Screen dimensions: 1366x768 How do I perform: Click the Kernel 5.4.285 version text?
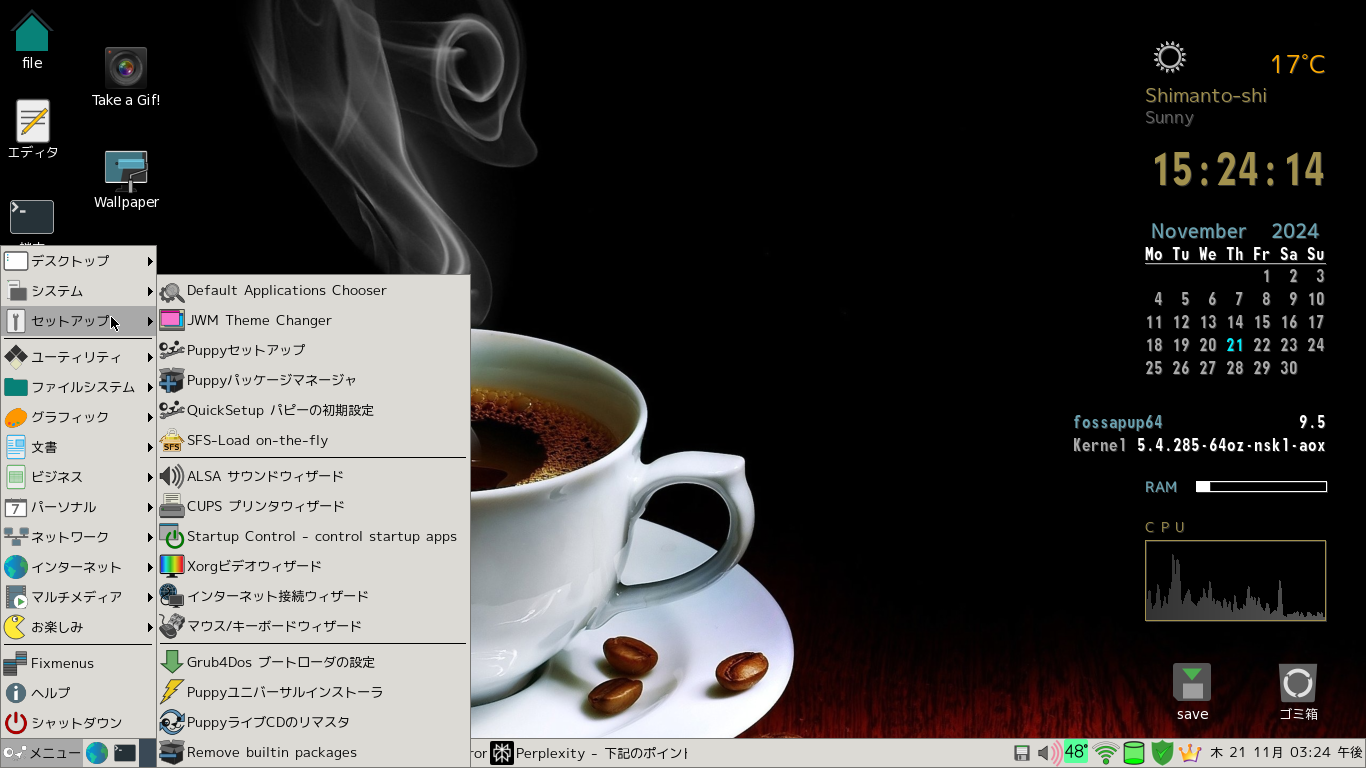(1199, 445)
